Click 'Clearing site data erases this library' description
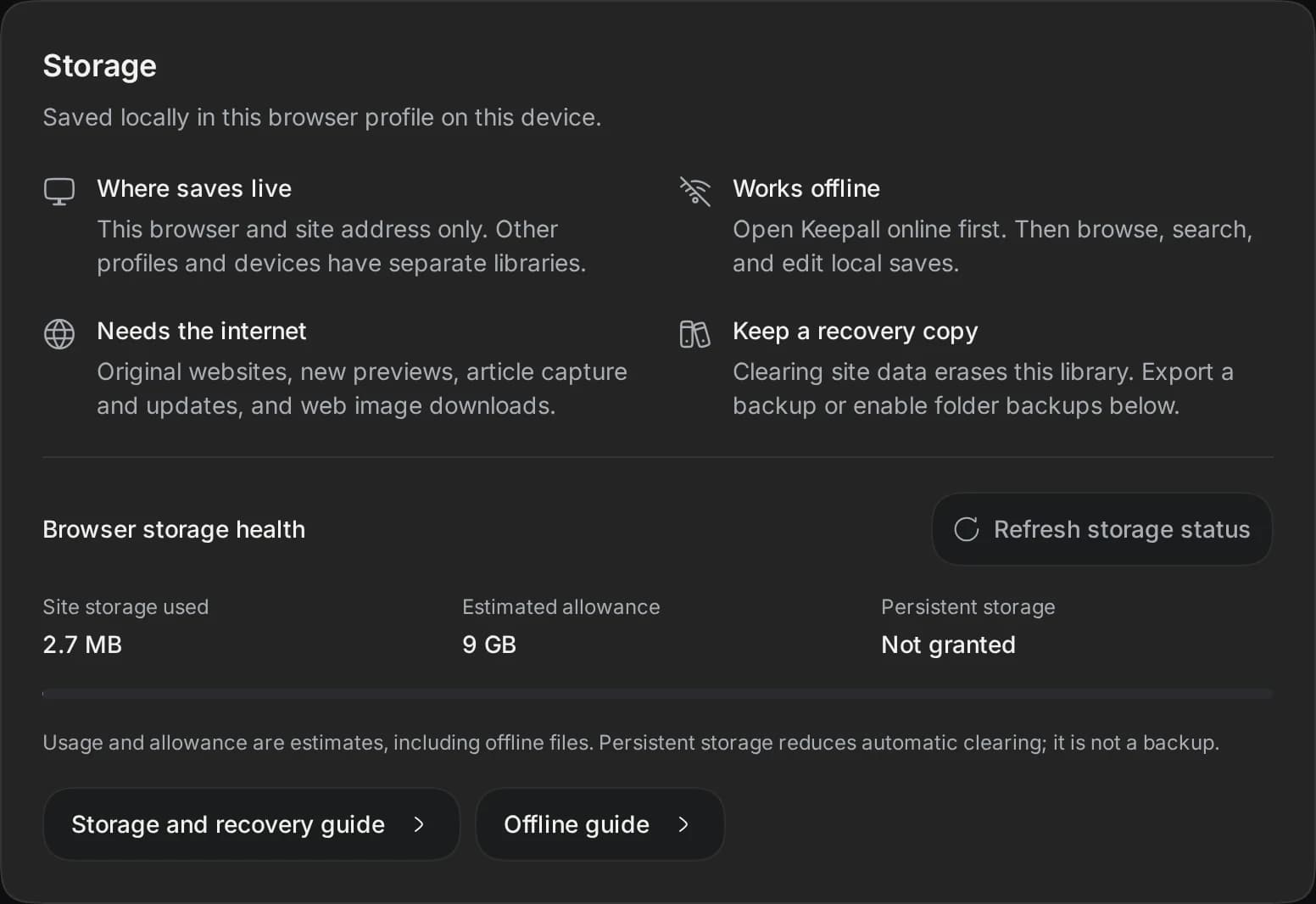This screenshot has width=1316, height=904. click(x=983, y=388)
